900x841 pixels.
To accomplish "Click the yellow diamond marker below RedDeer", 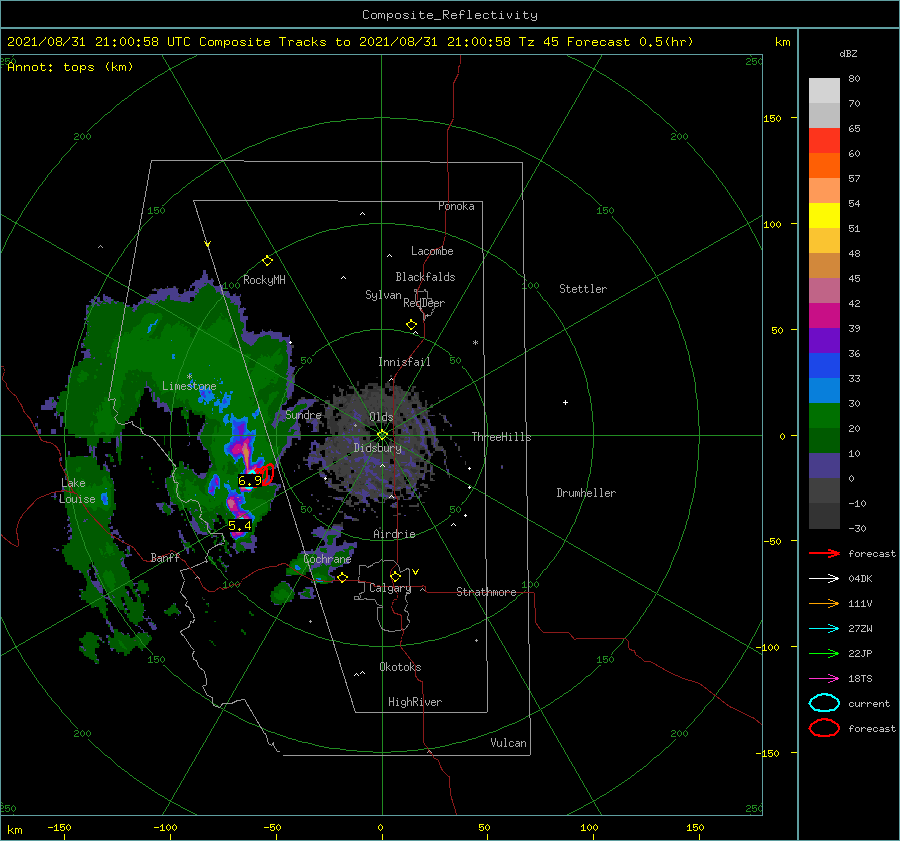I will pos(412,325).
